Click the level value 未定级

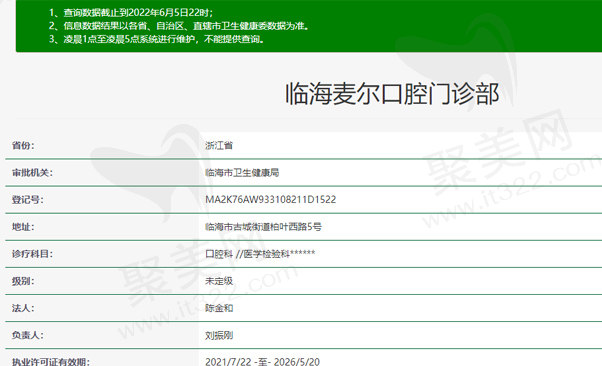pos(219,281)
